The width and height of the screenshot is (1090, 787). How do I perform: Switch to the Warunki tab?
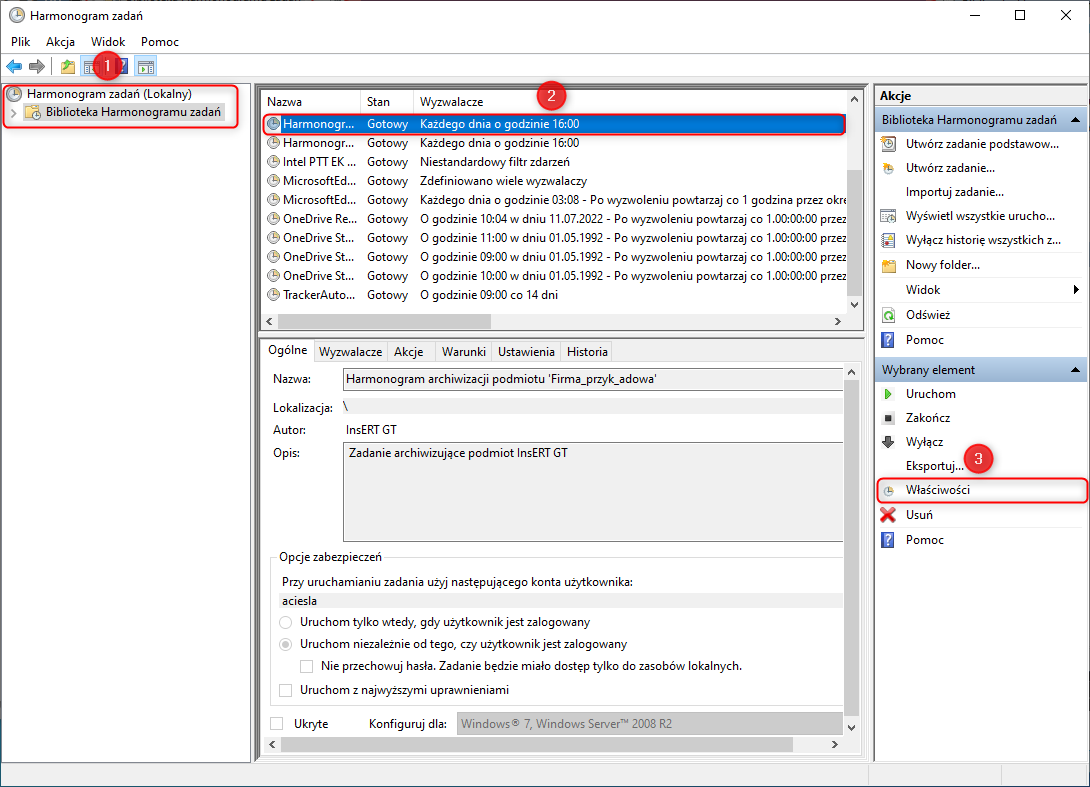(464, 352)
